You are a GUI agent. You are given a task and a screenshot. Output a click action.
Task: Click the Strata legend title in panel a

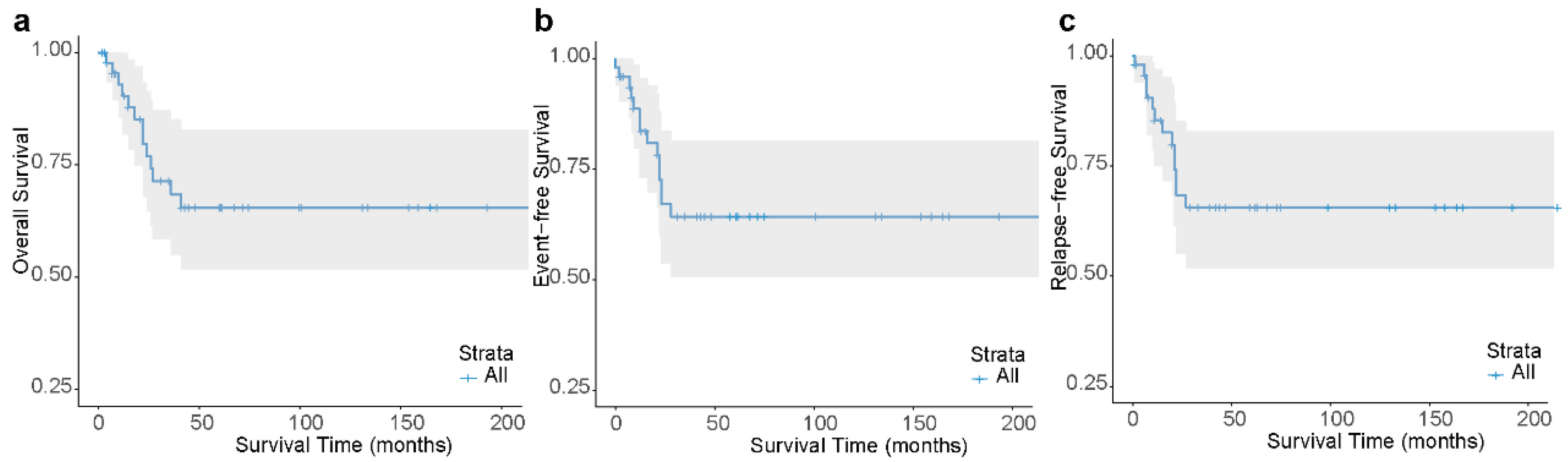coord(486,353)
